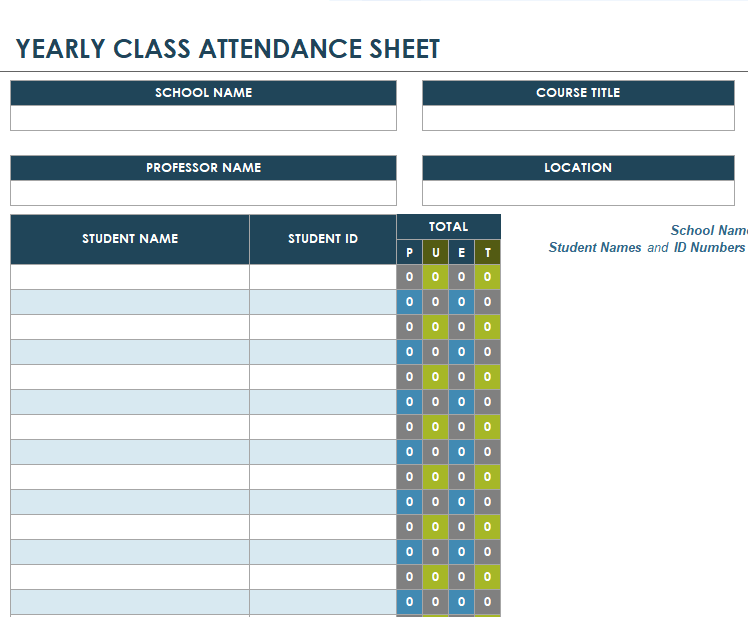Click the STUDENT ID column header
The image size is (748, 617).
323,239
